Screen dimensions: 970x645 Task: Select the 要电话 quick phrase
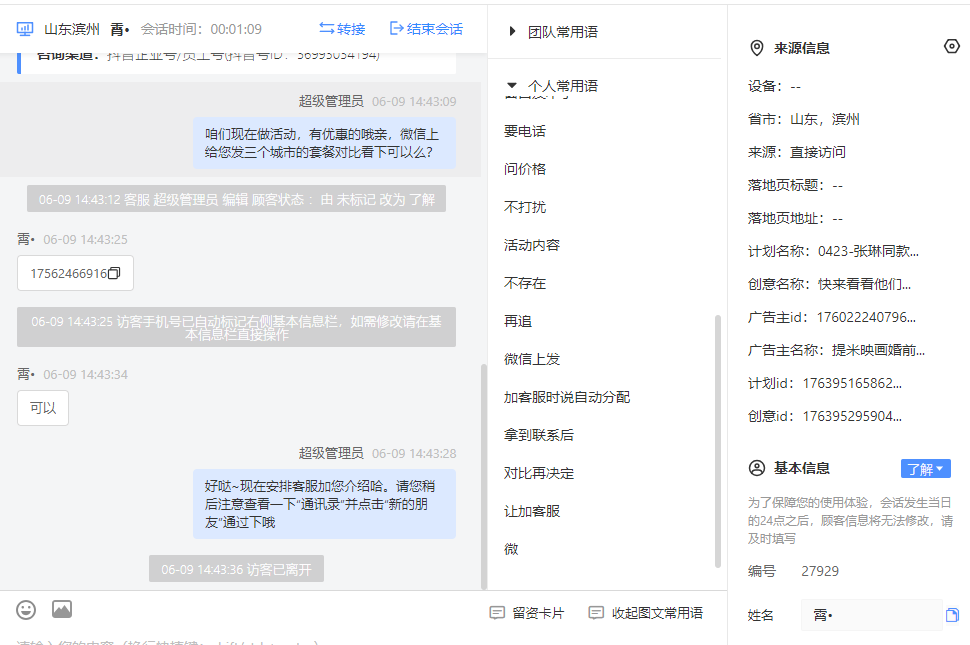click(525, 131)
